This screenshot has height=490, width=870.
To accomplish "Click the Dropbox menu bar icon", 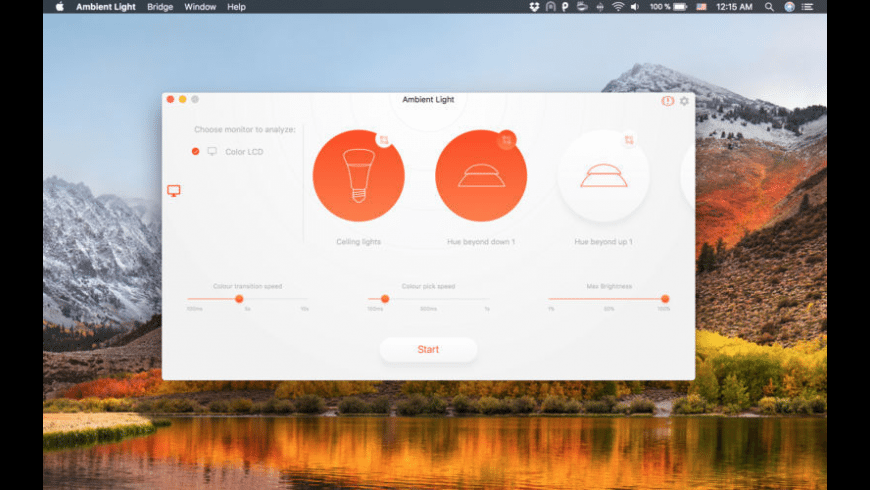I will (534, 7).
